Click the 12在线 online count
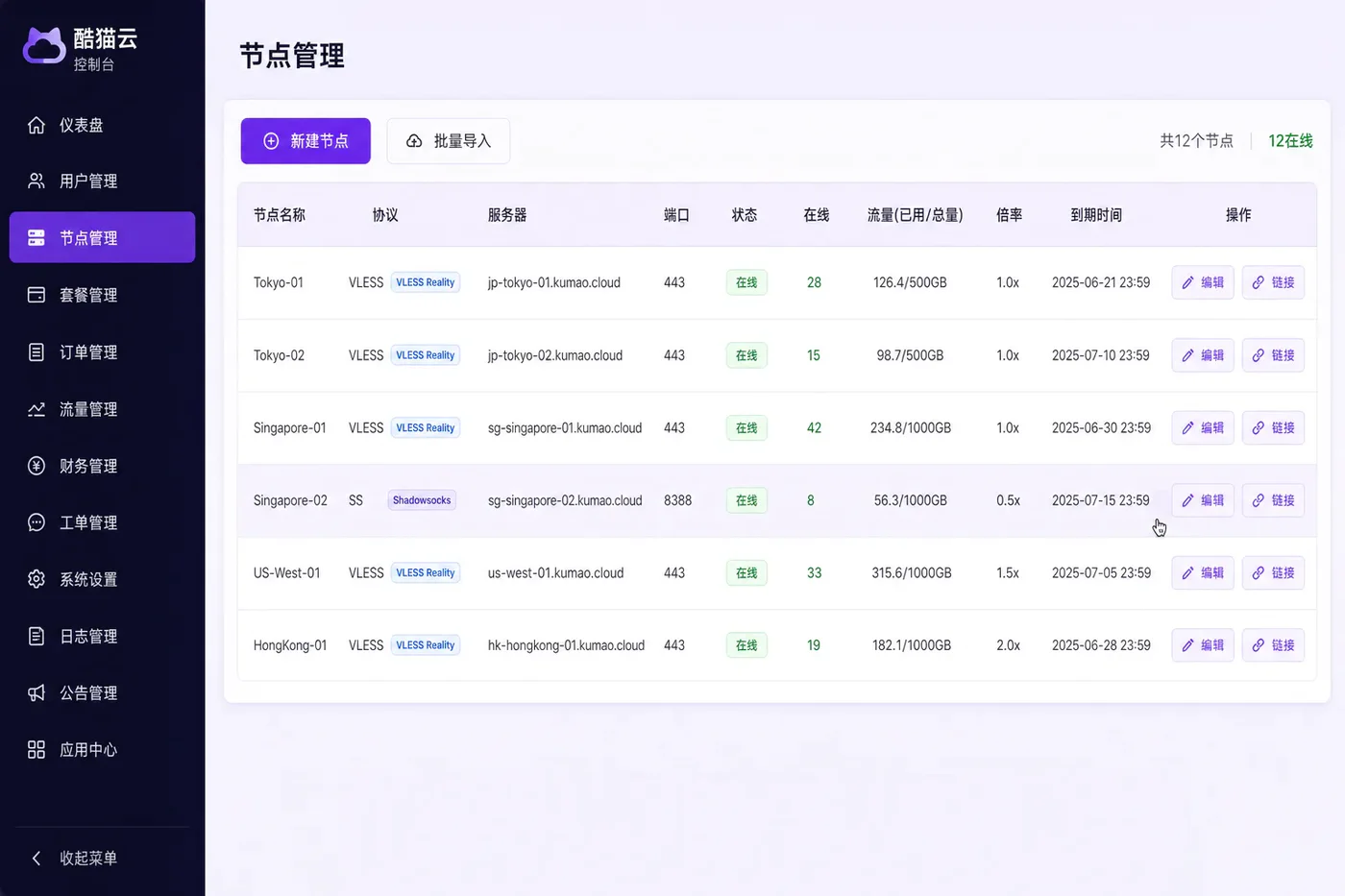The width and height of the screenshot is (1345, 896). tap(1290, 141)
